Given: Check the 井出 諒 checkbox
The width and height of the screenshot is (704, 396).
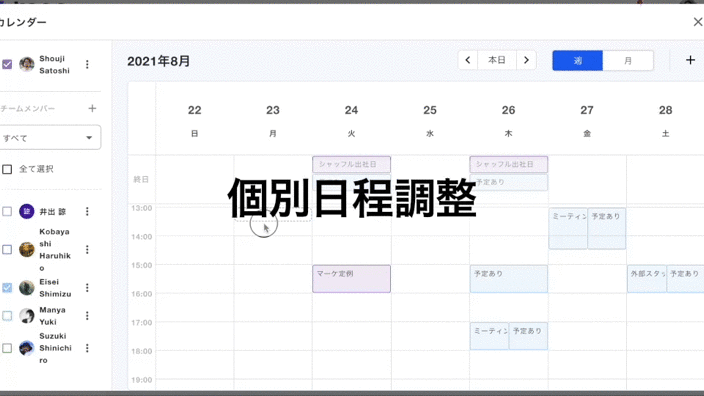Looking at the screenshot, I should (x=7, y=211).
